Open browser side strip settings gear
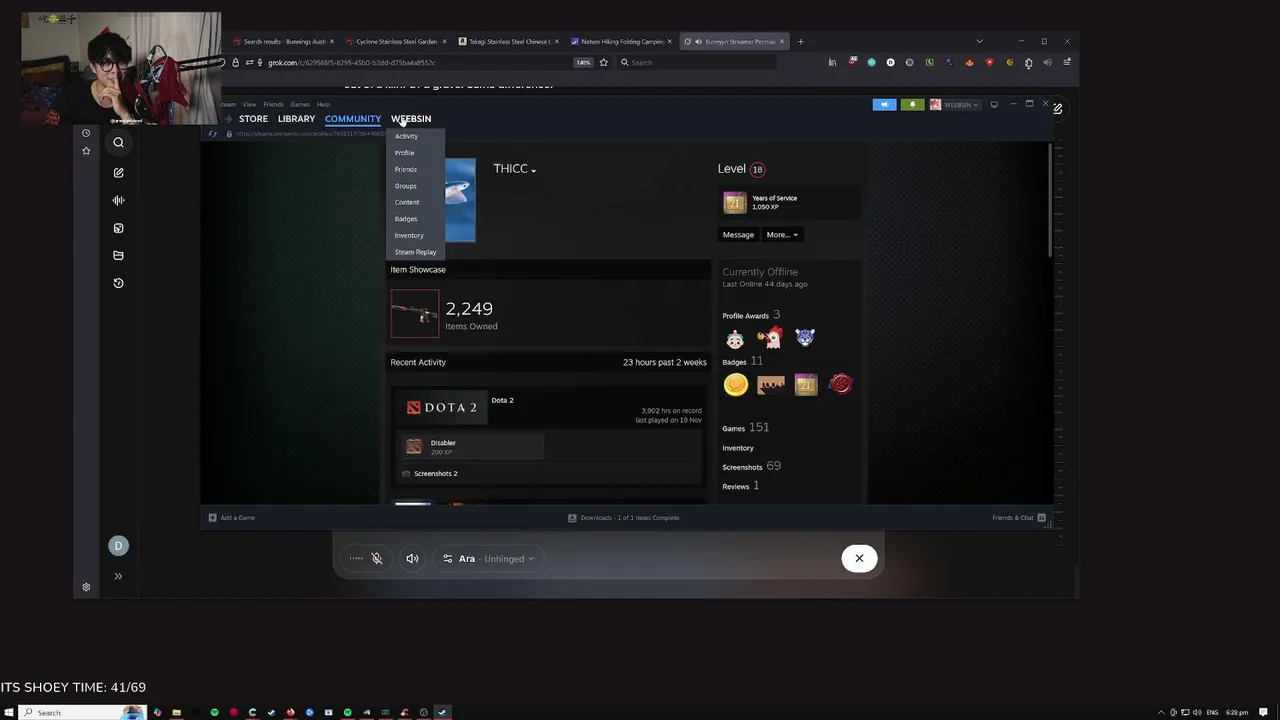1280x720 pixels. pyautogui.click(x=86, y=587)
